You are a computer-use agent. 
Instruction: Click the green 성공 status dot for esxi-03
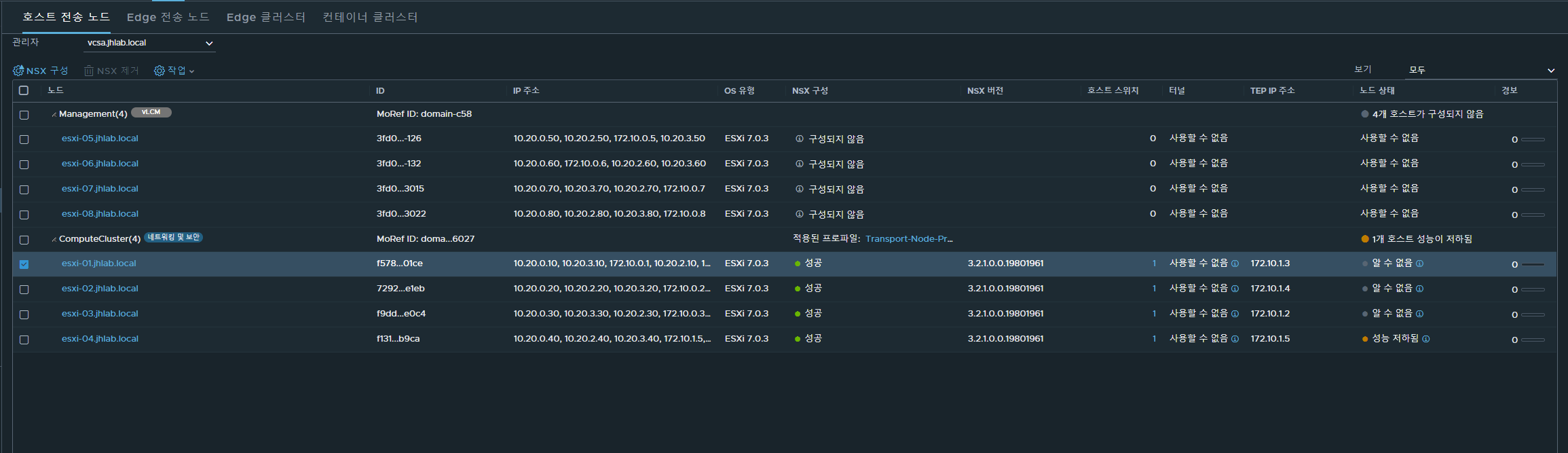[x=798, y=314]
